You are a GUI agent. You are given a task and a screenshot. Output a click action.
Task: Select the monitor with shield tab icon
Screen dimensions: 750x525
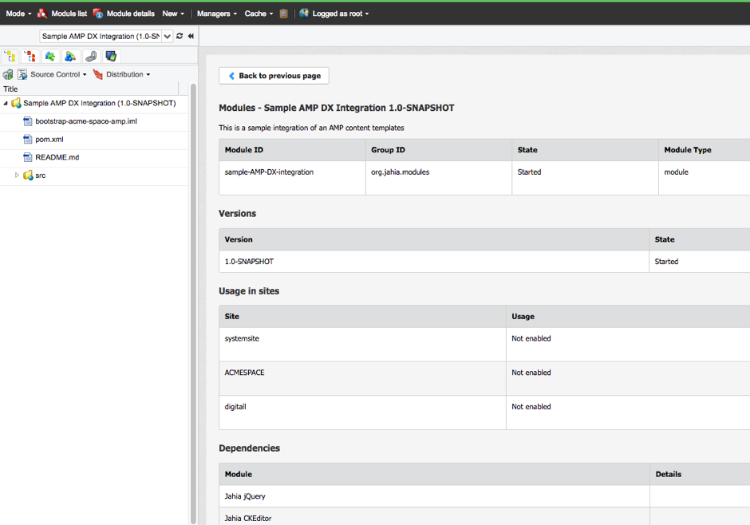111,56
